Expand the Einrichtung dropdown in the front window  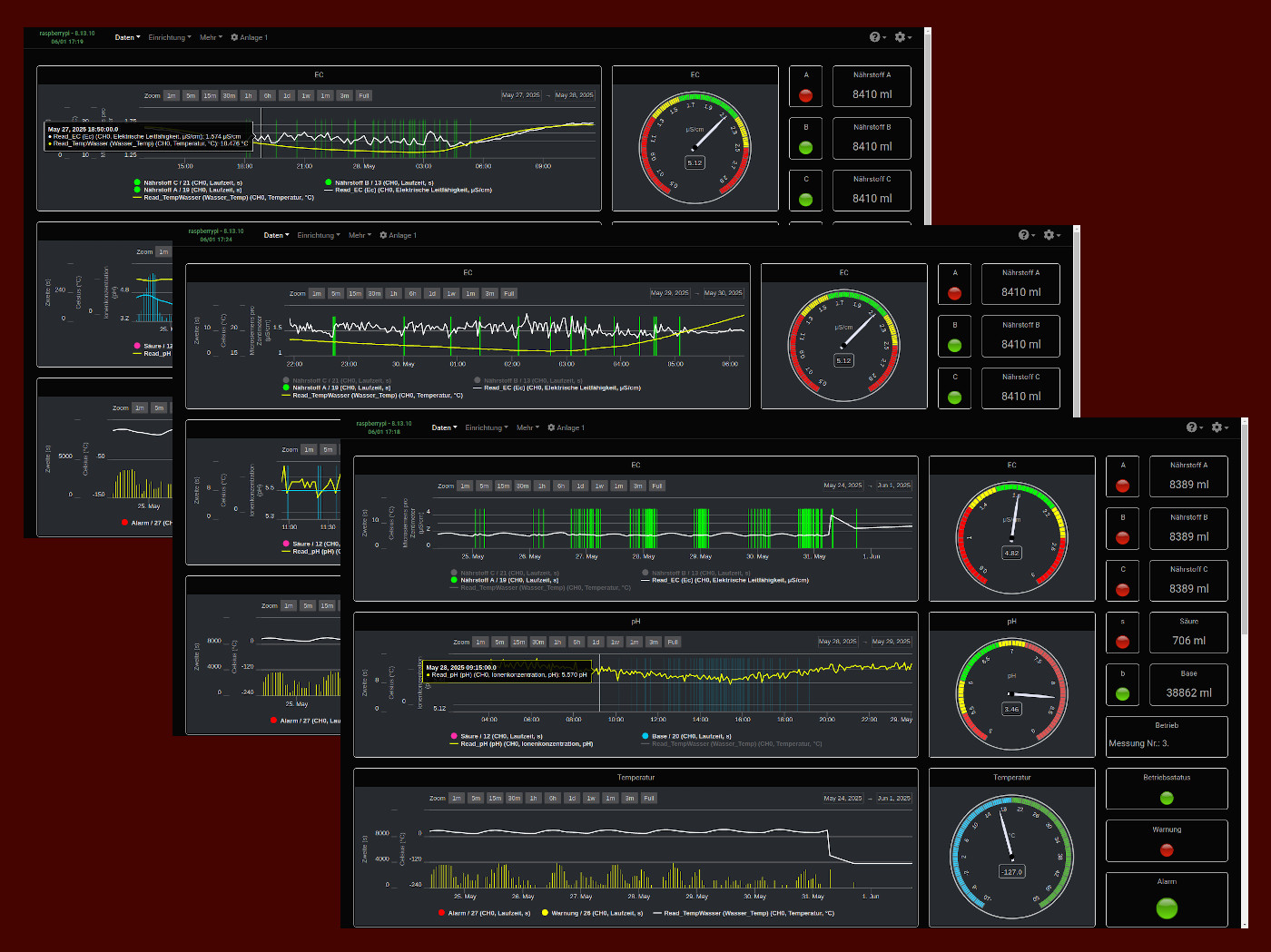point(486,427)
